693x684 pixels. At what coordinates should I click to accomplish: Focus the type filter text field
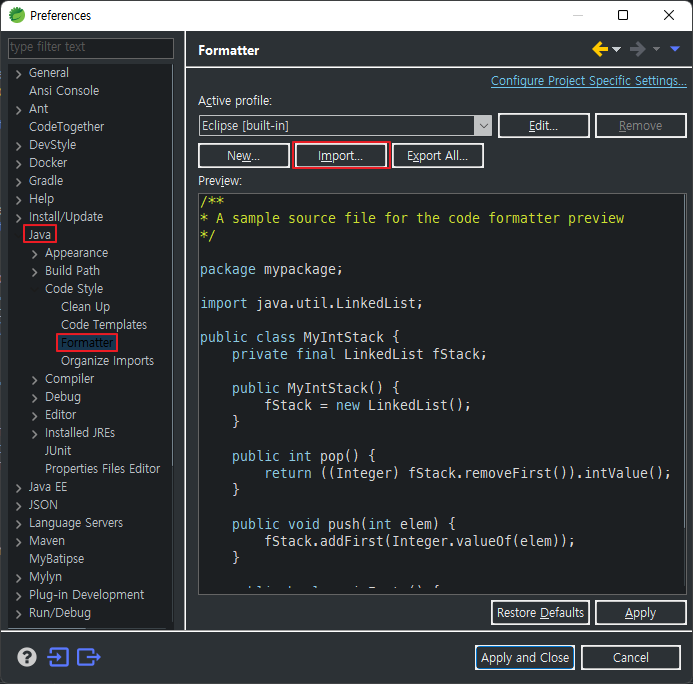tap(91, 48)
